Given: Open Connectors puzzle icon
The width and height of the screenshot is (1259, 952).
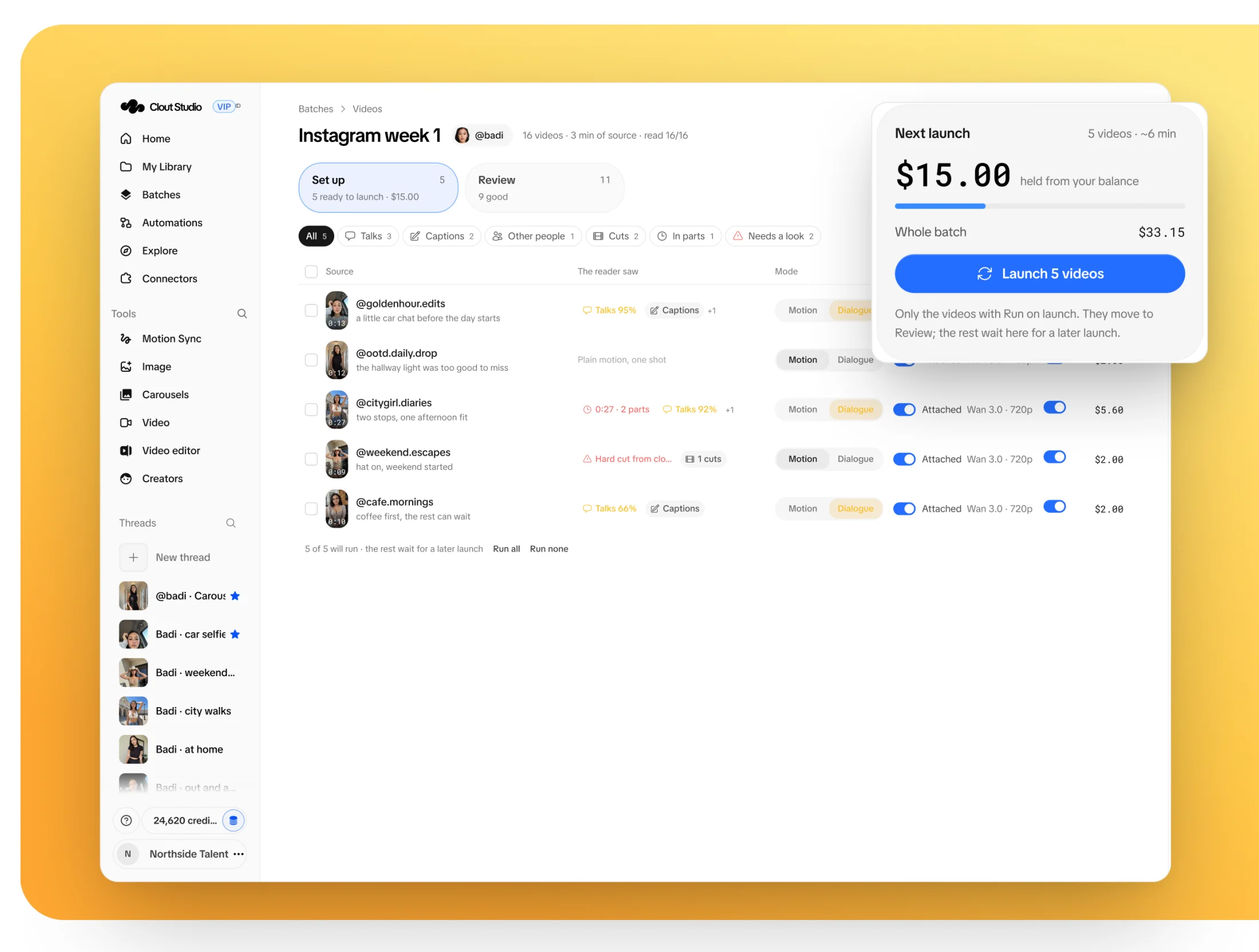Looking at the screenshot, I should (126, 279).
